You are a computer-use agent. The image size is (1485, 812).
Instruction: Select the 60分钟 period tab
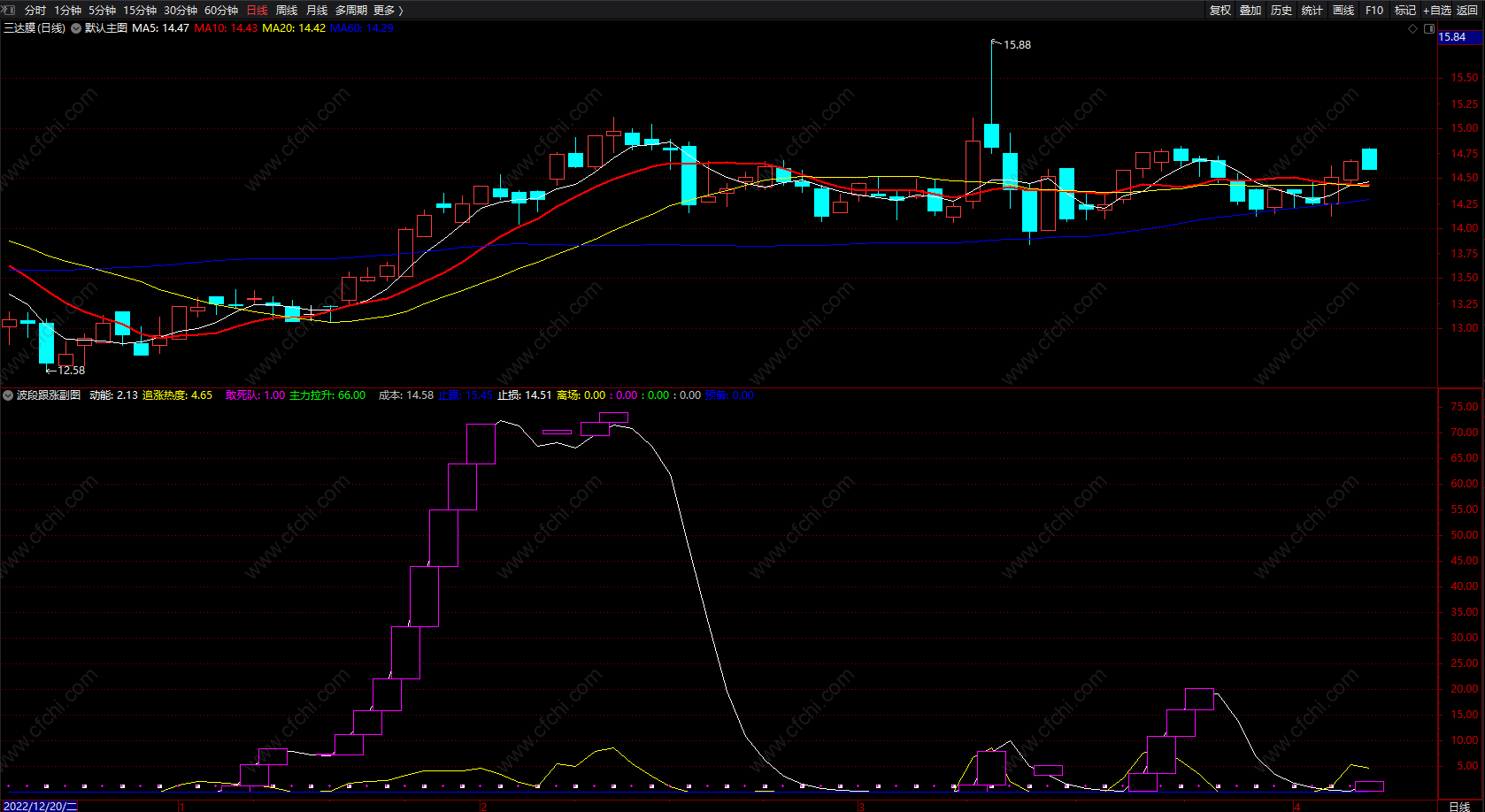[x=221, y=11]
